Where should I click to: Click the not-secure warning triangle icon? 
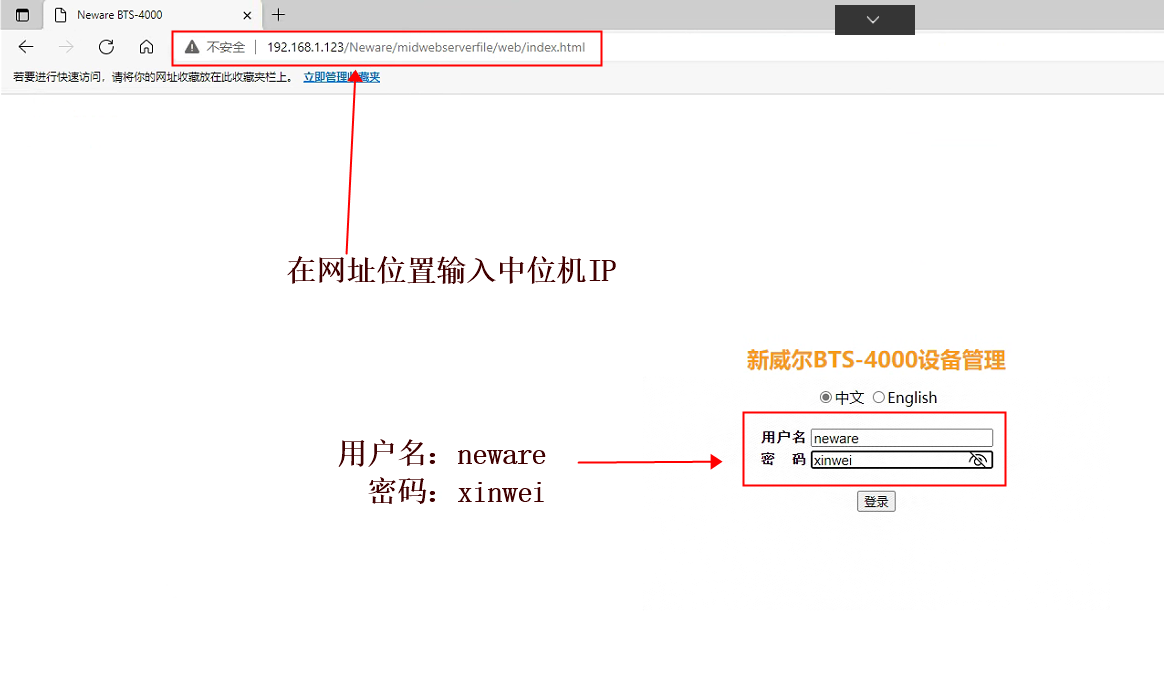coord(192,47)
